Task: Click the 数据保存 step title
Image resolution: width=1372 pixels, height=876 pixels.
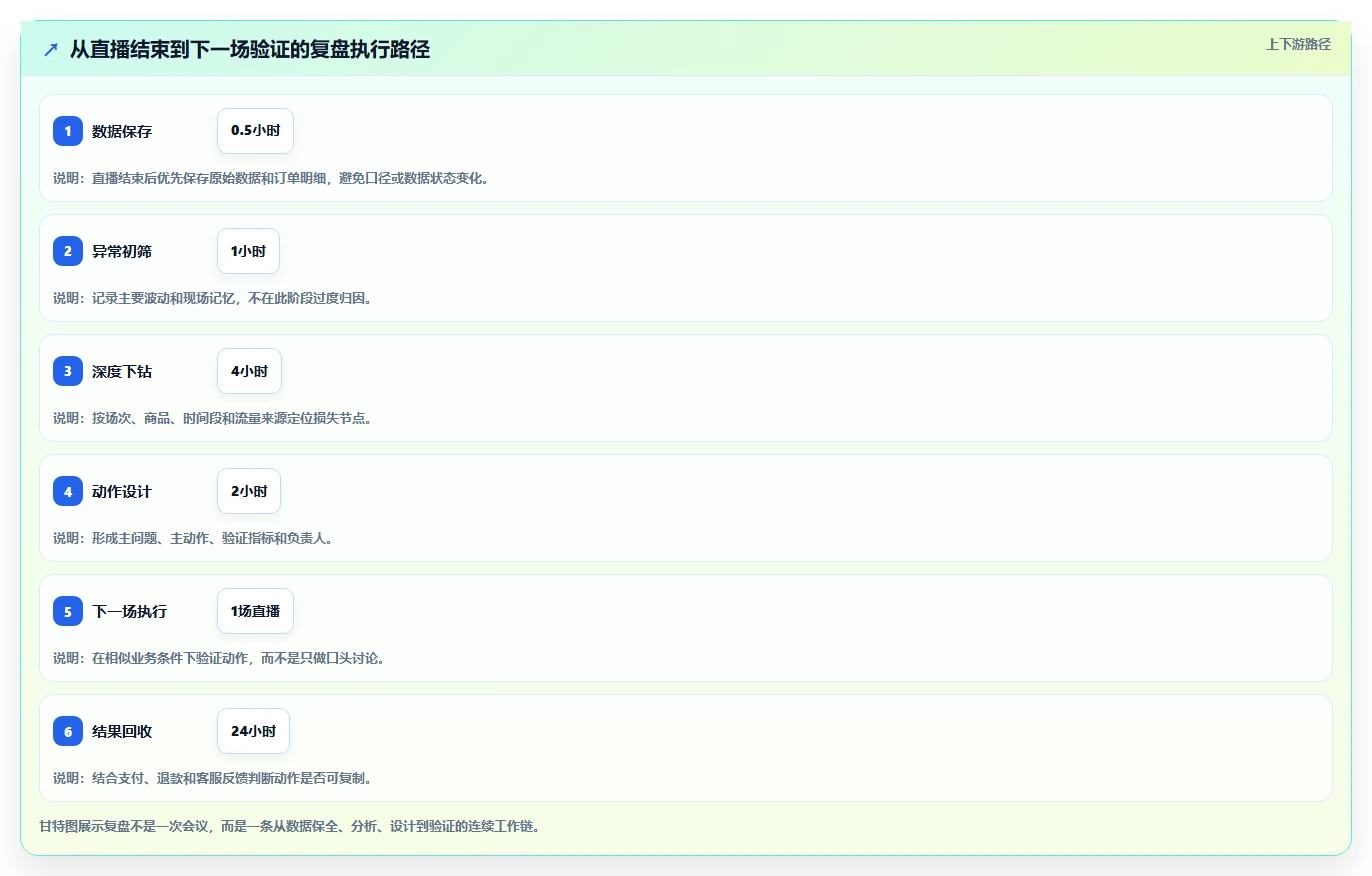Action: coord(122,131)
